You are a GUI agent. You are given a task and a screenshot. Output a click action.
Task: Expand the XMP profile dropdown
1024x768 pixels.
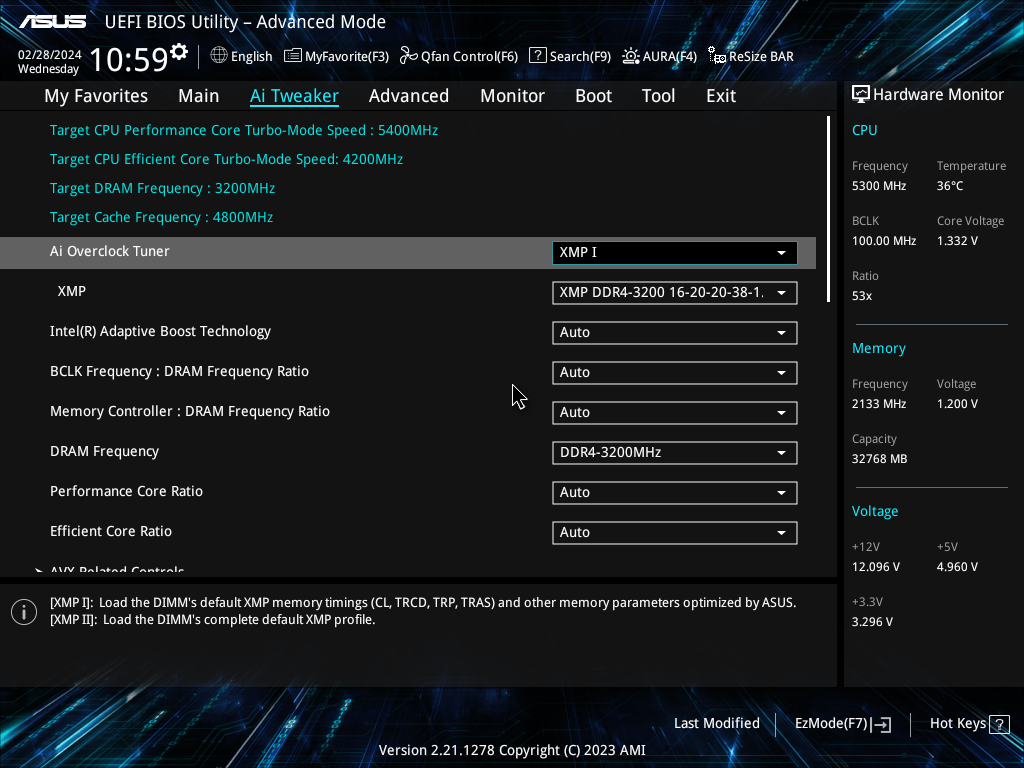point(674,293)
